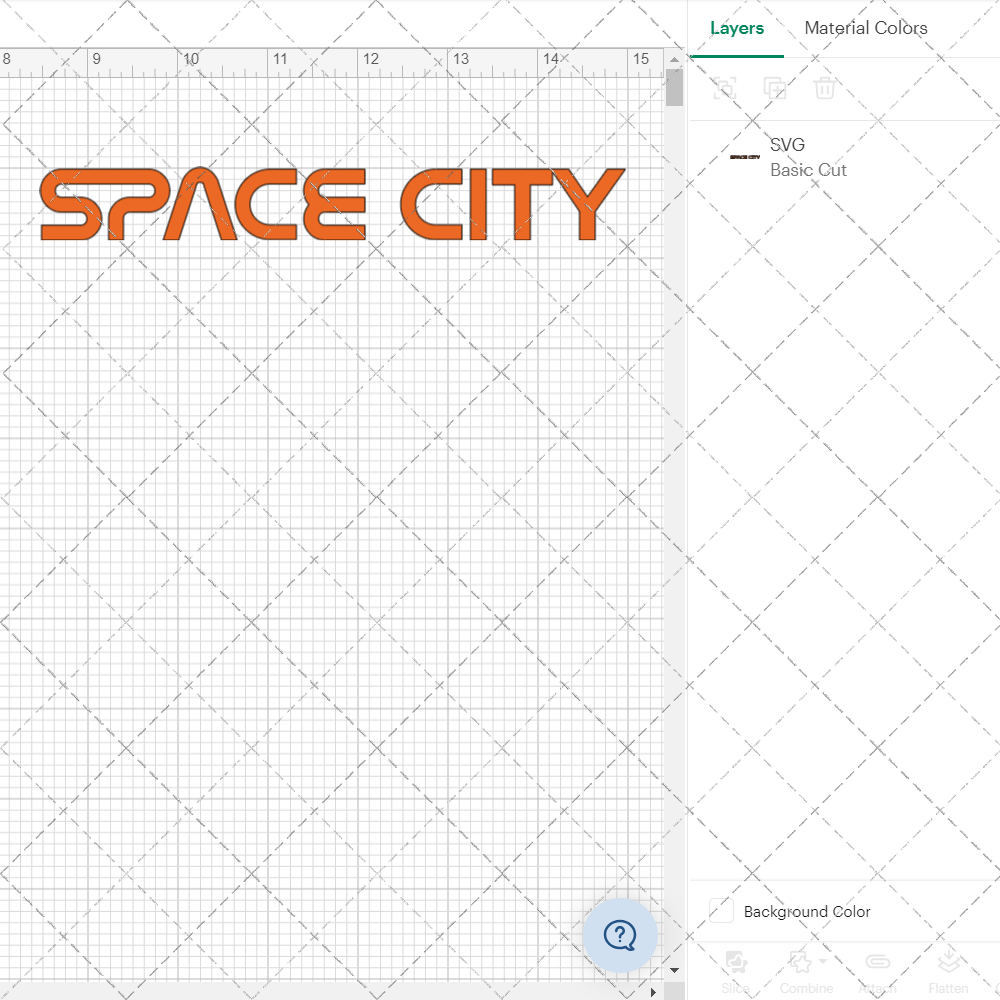Open the help chat bubble button
The image size is (1000, 1000).
point(619,935)
